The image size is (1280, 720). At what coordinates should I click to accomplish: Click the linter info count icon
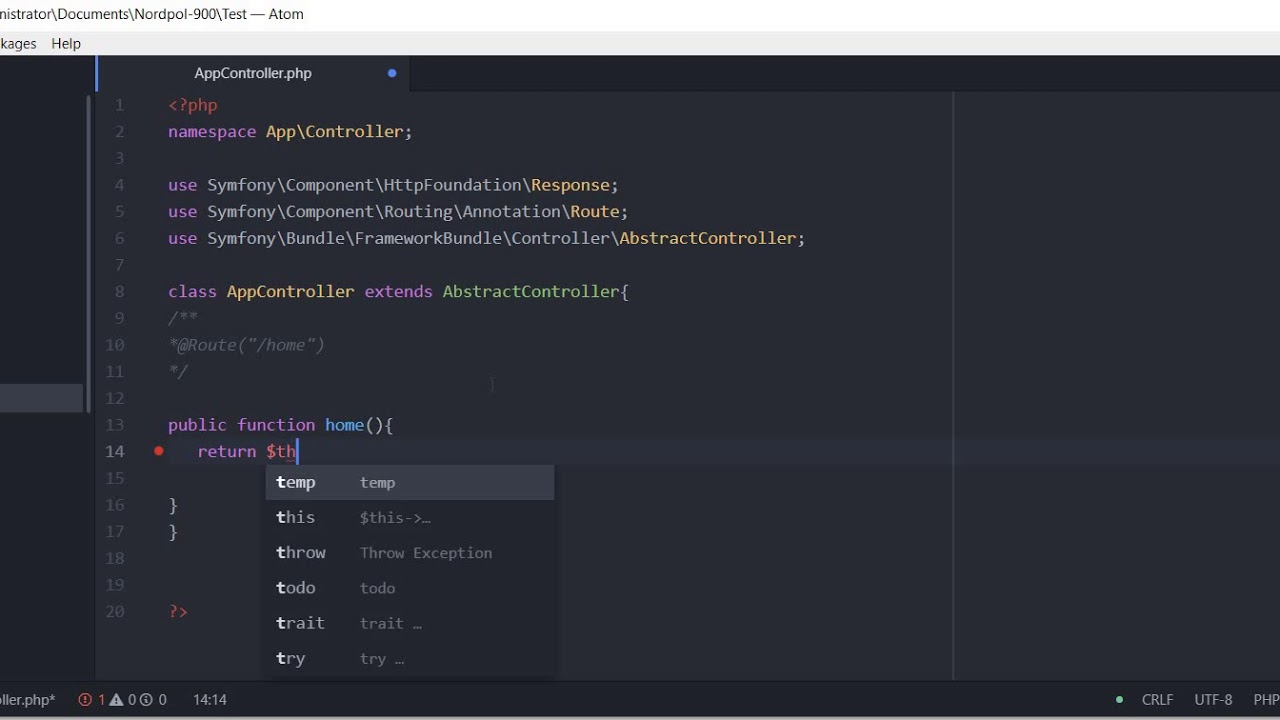click(x=147, y=700)
